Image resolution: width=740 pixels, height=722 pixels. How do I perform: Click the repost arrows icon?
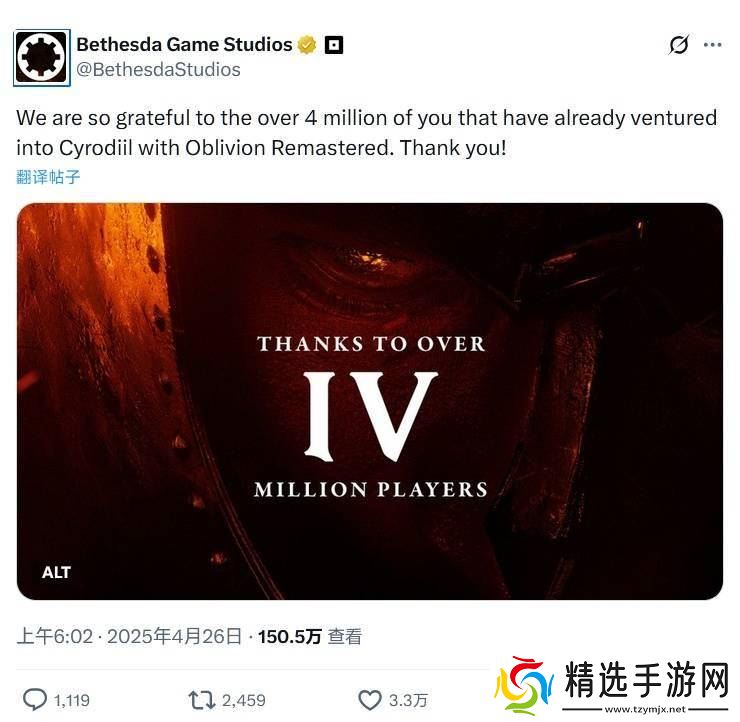[x=202, y=700]
